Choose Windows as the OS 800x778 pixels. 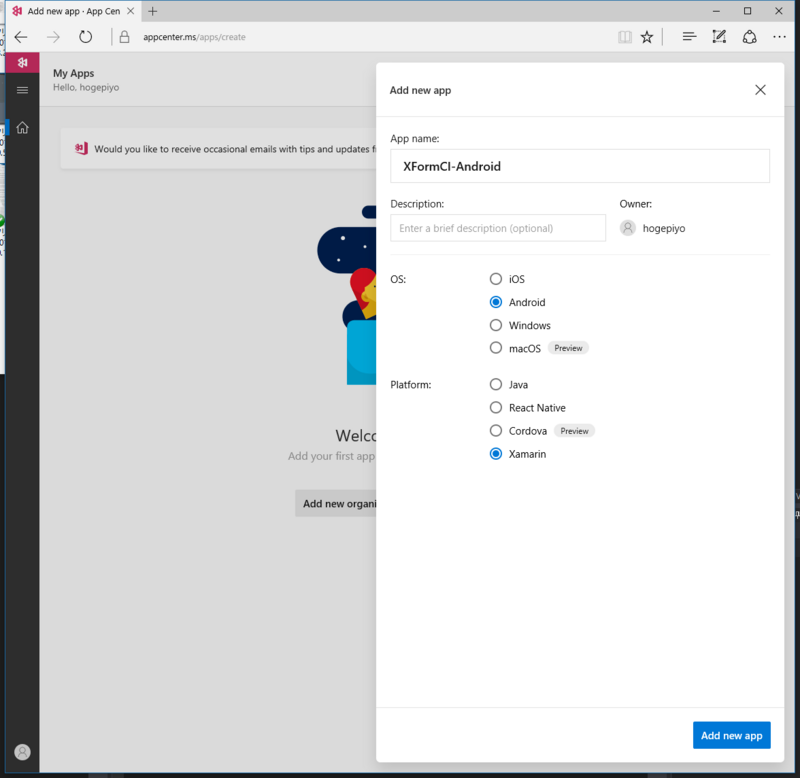[x=495, y=325]
